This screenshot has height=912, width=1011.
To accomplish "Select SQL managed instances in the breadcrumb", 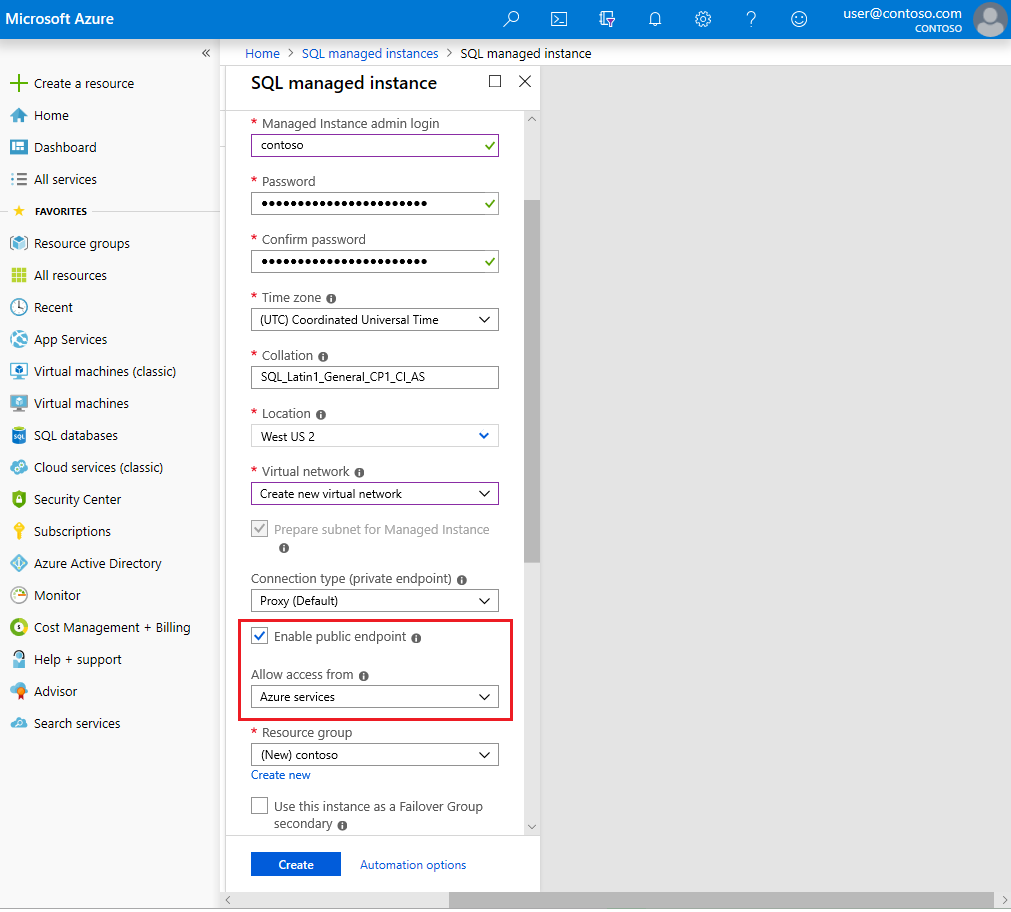I will pos(370,53).
